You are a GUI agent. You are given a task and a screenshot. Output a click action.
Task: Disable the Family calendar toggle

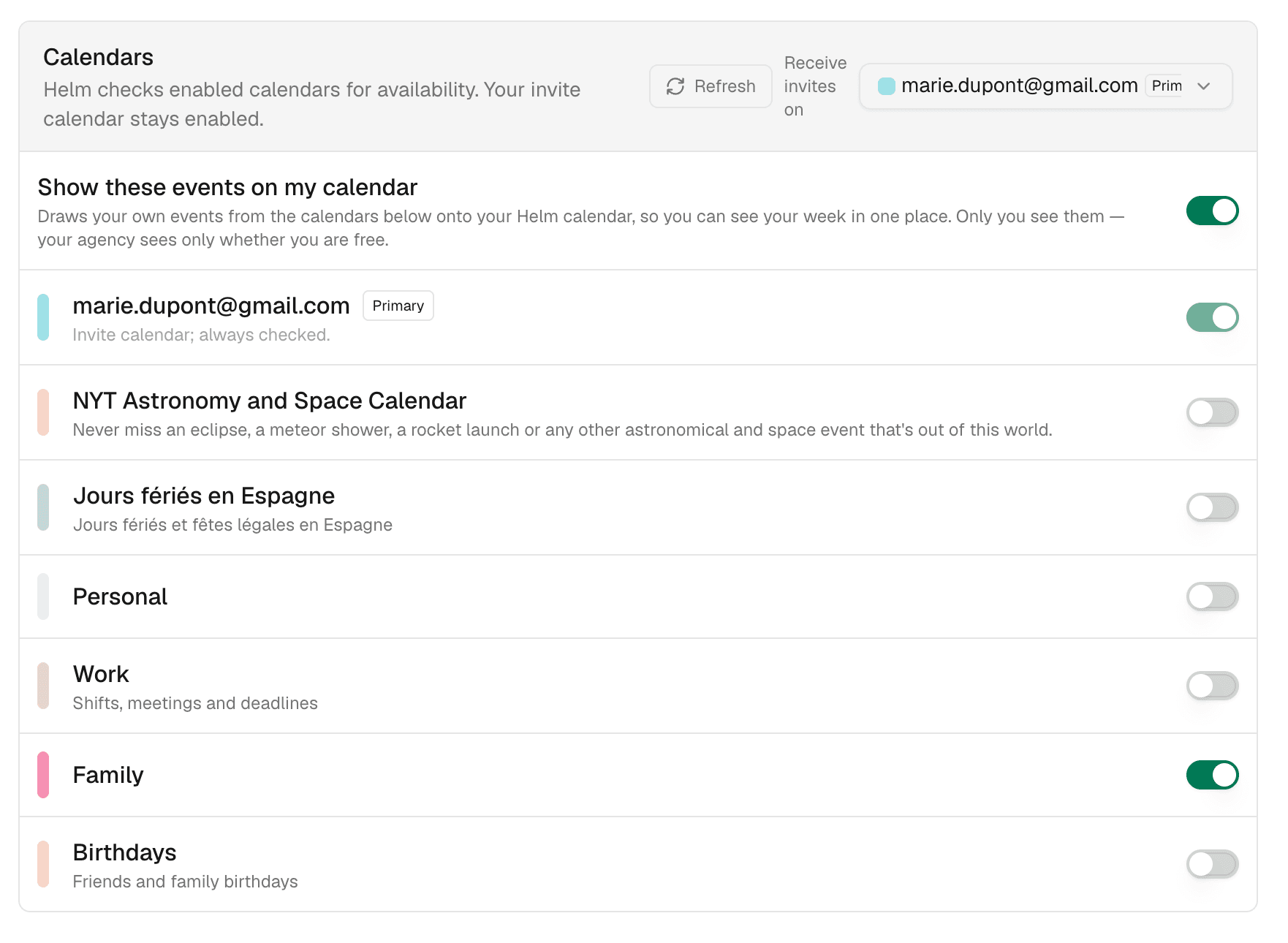[1212, 775]
